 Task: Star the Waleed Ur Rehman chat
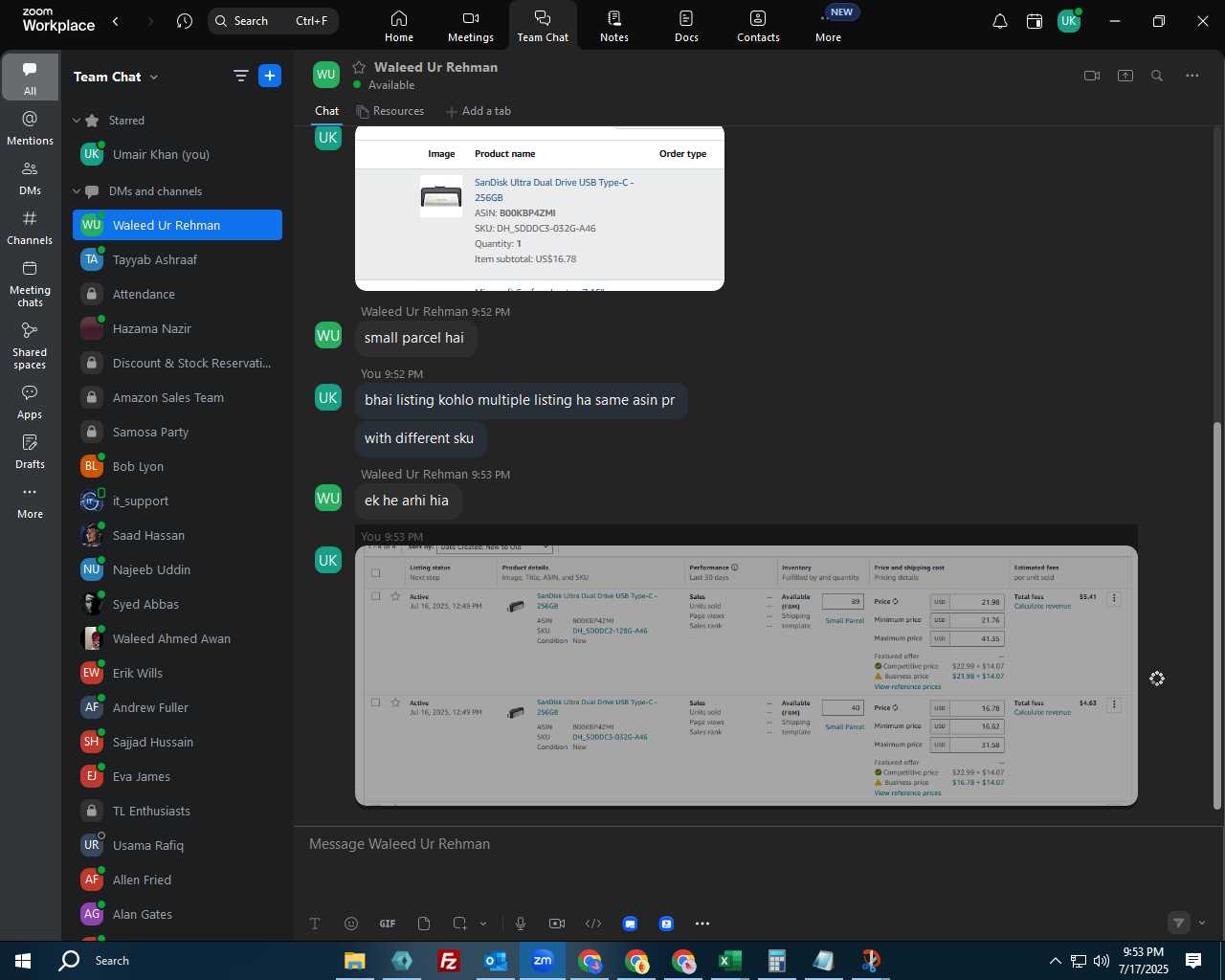click(359, 67)
